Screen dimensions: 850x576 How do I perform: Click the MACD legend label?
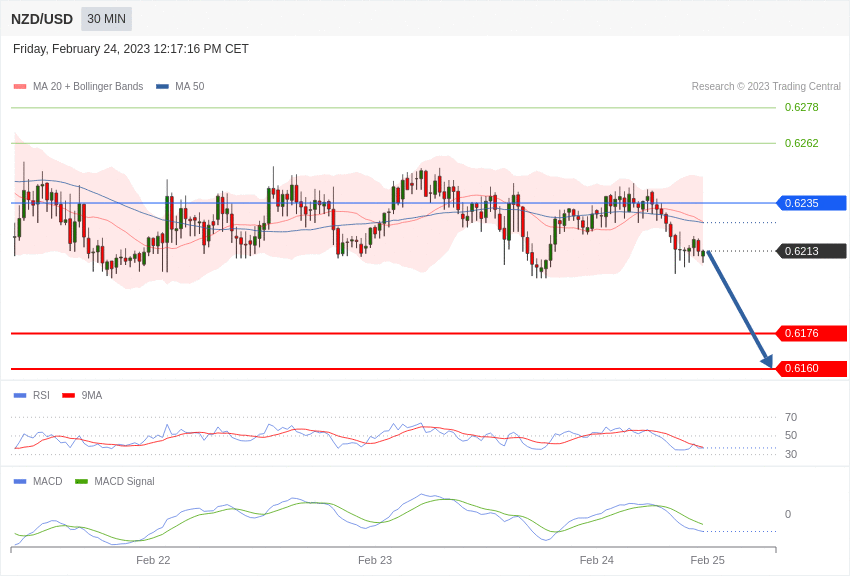pyautogui.click(x=48, y=481)
